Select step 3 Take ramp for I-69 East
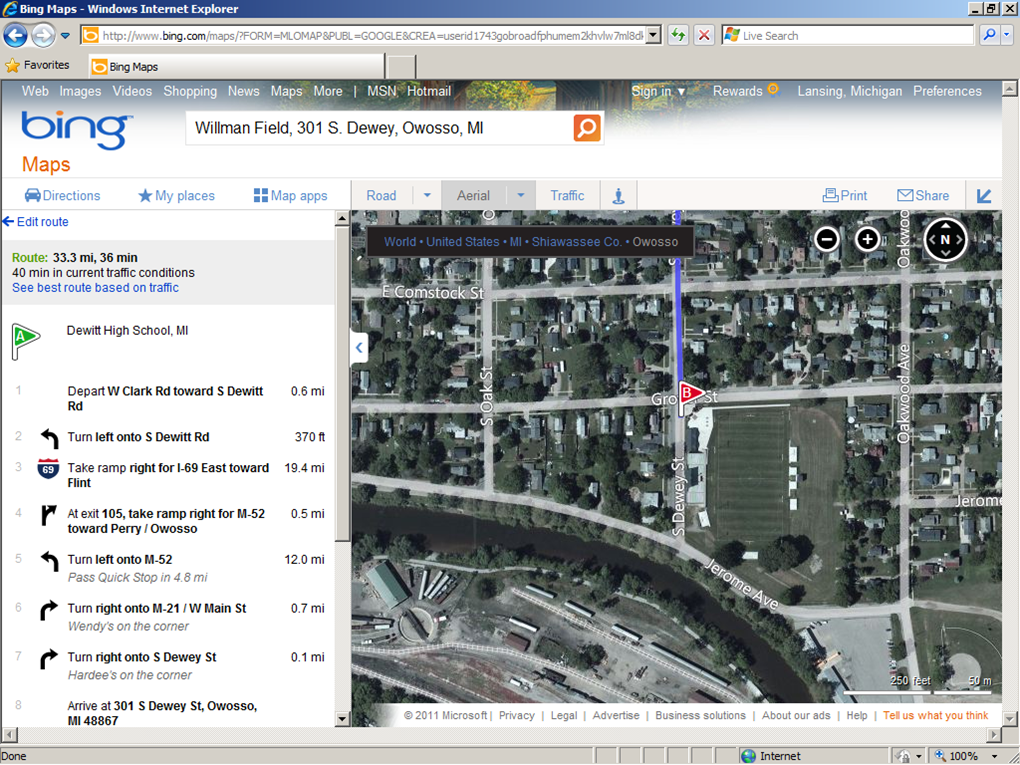 170,475
